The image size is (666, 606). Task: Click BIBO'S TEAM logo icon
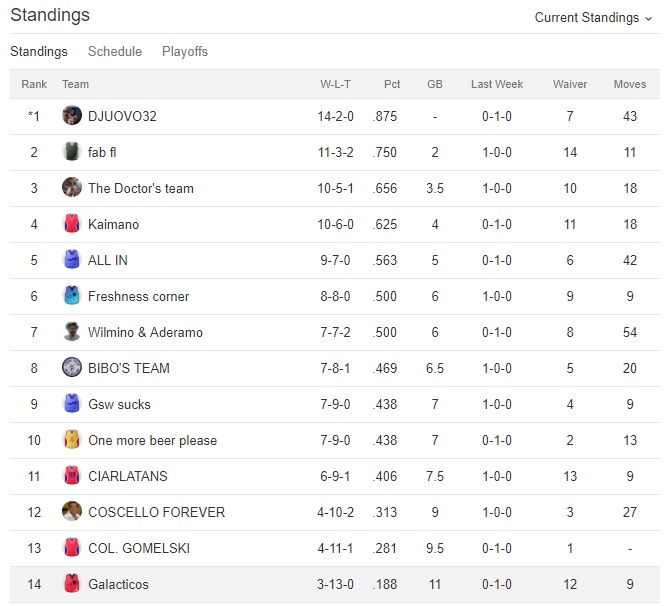(71, 368)
